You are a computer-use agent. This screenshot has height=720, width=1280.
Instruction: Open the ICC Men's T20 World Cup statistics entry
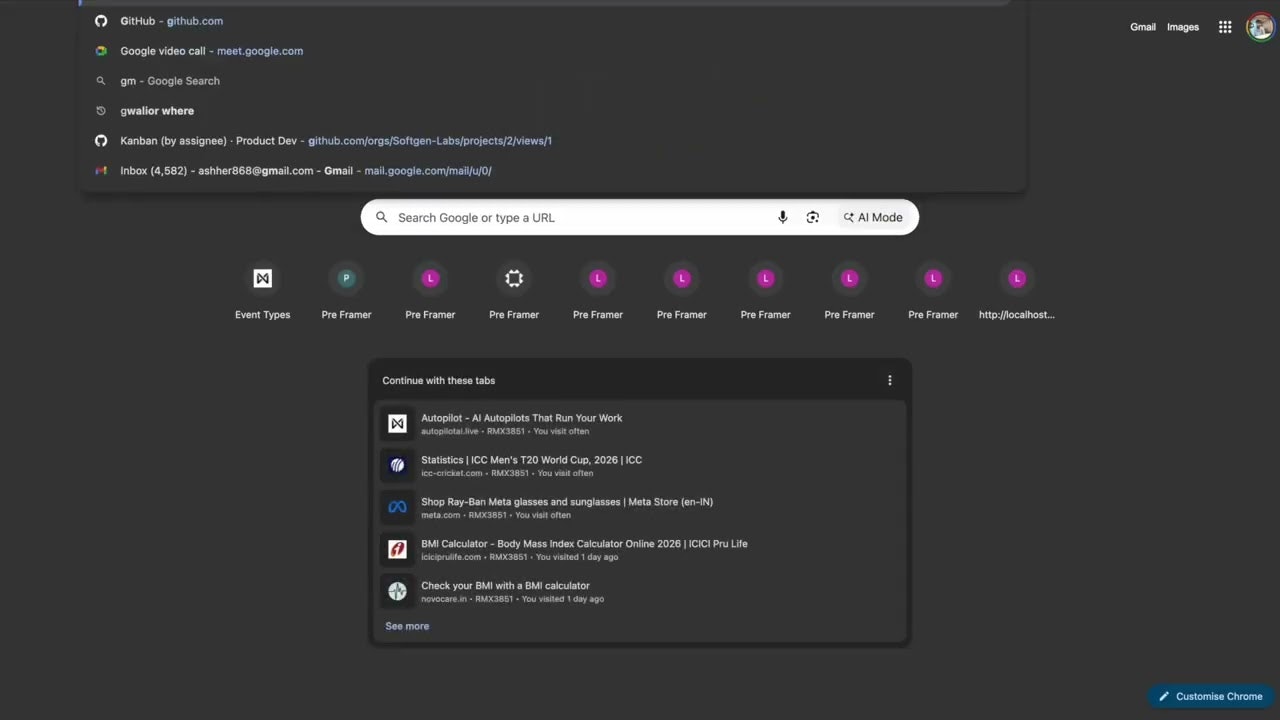tap(640, 466)
